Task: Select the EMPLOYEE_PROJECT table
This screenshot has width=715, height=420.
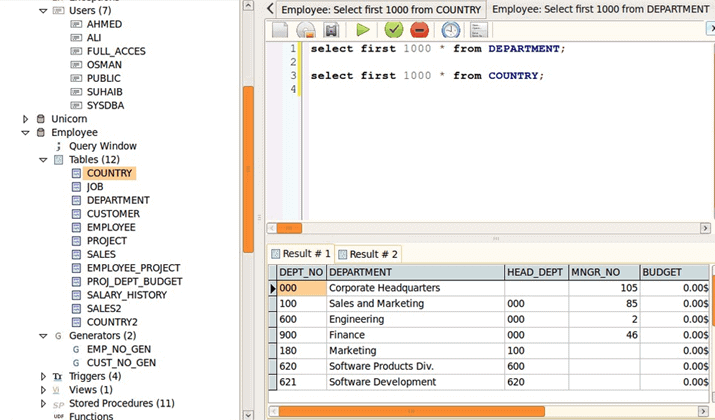Action: [134, 268]
